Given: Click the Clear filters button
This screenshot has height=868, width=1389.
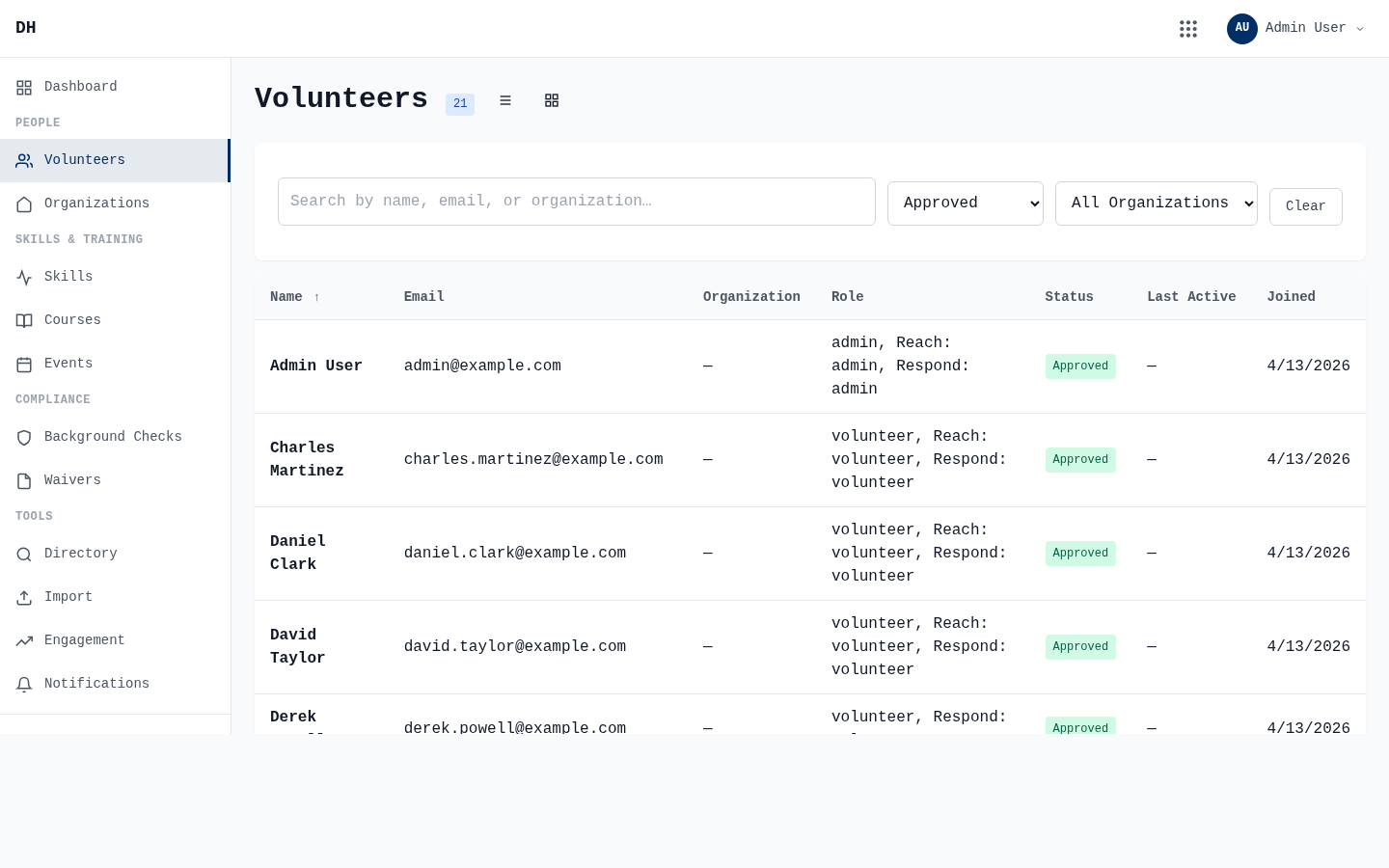Looking at the screenshot, I should (1306, 206).
